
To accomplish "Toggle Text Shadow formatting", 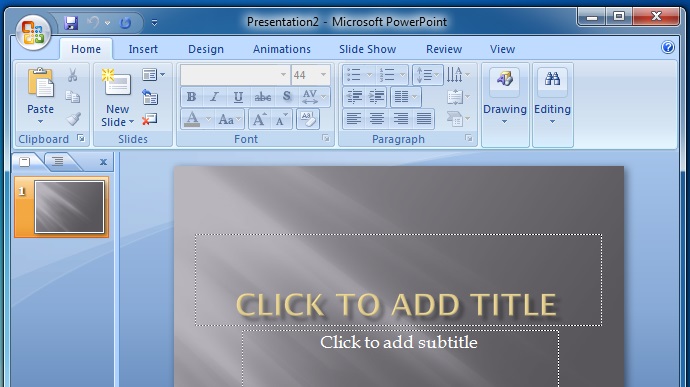I will [x=286, y=97].
